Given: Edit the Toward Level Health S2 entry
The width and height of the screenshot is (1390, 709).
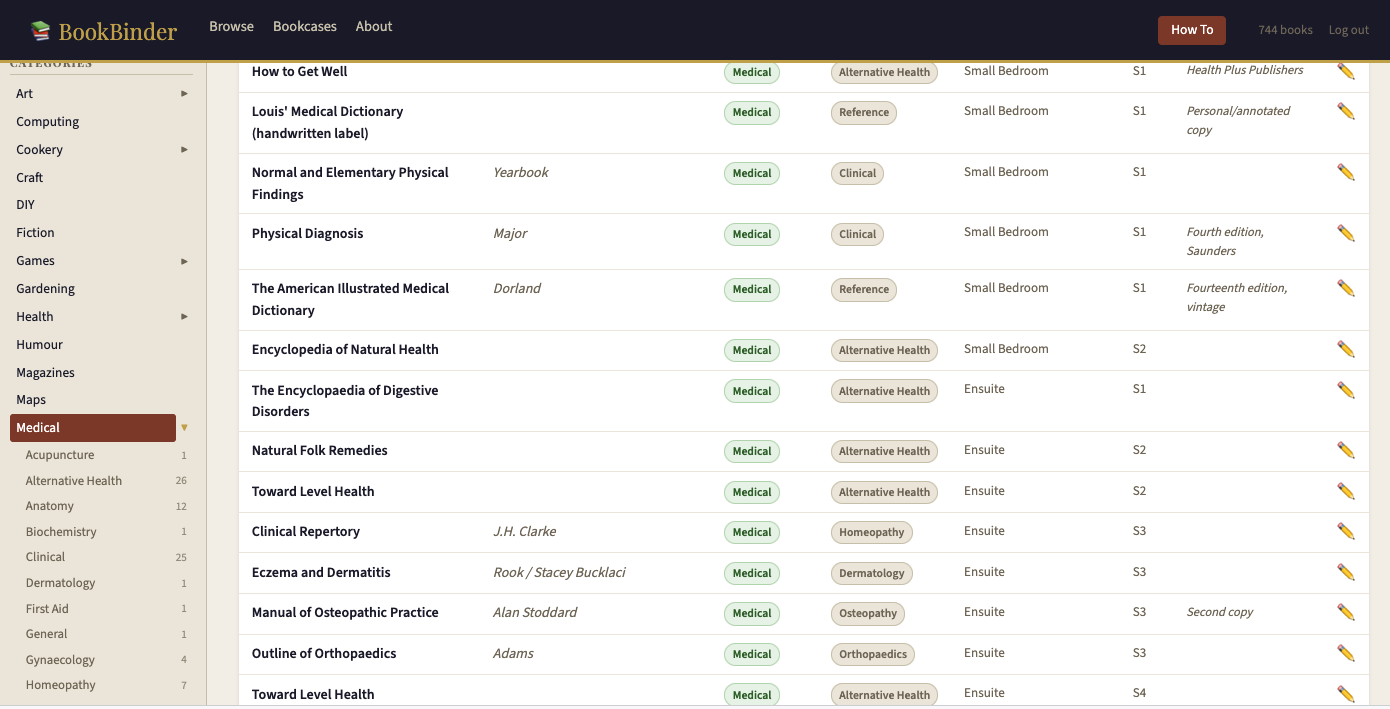Looking at the screenshot, I should [x=1346, y=491].
